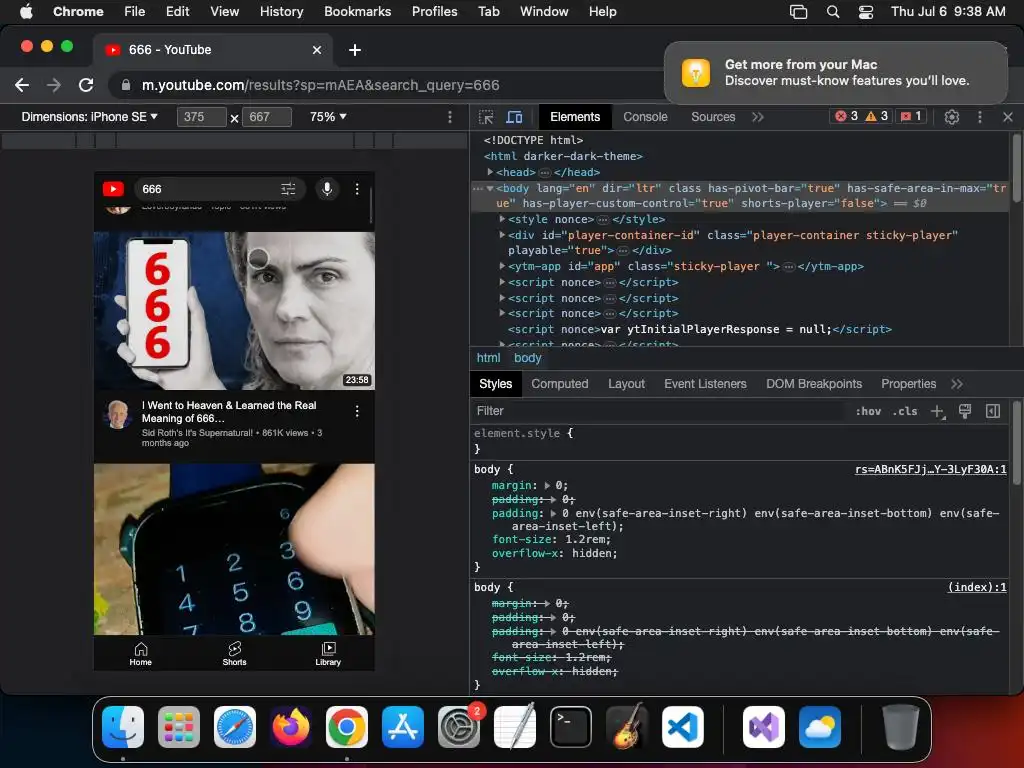Open device toolbar more options menu

(x=450, y=117)
